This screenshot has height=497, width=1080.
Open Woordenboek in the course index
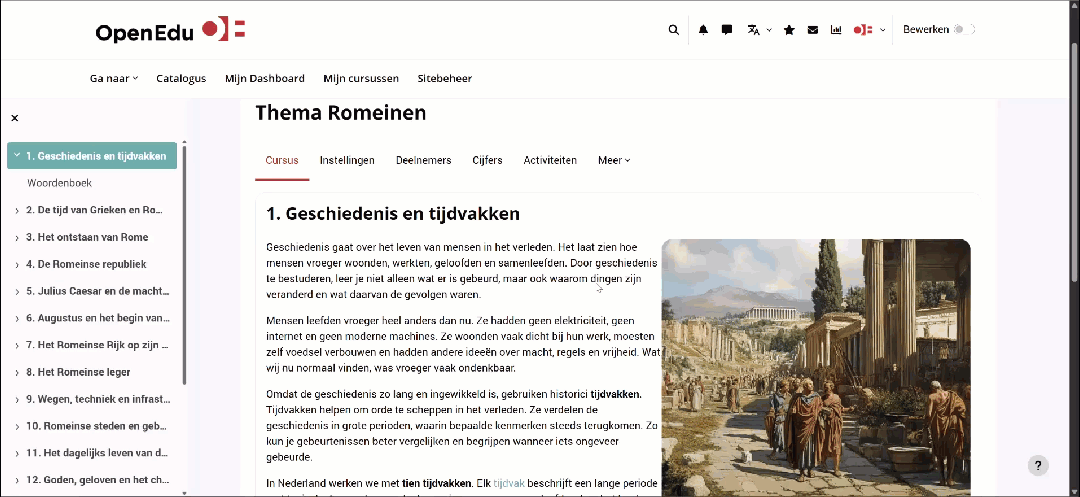(x=60, y=183)
